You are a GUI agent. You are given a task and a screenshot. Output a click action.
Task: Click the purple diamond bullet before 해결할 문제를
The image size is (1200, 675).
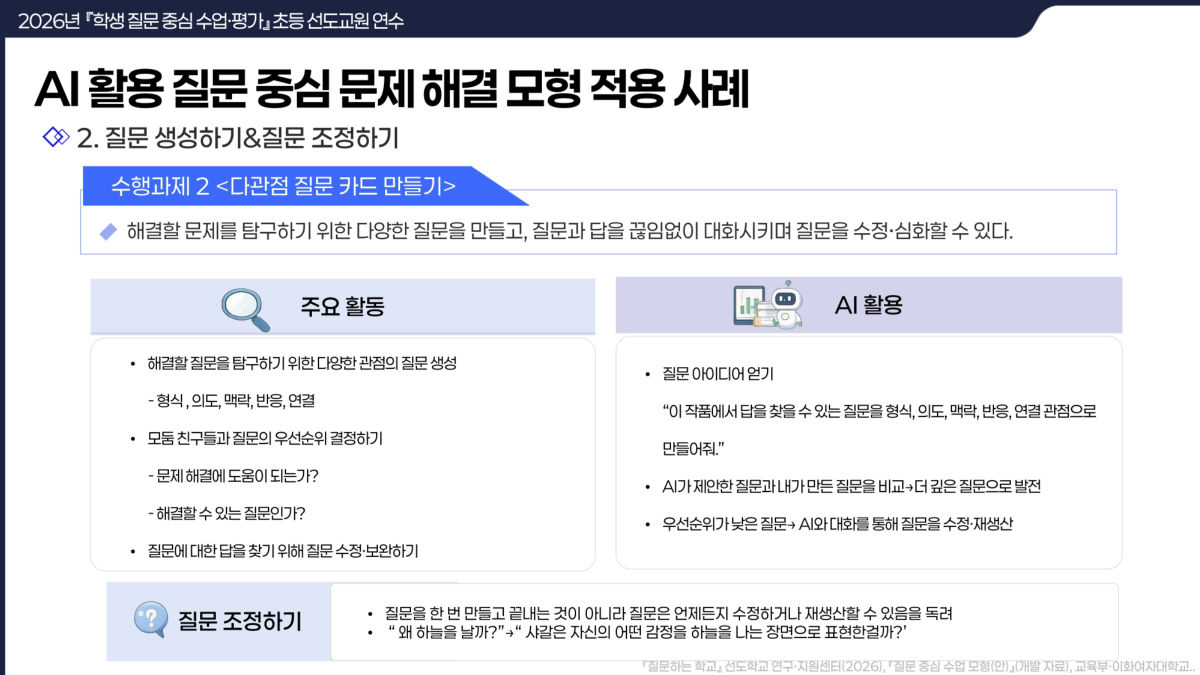[109, 231]
